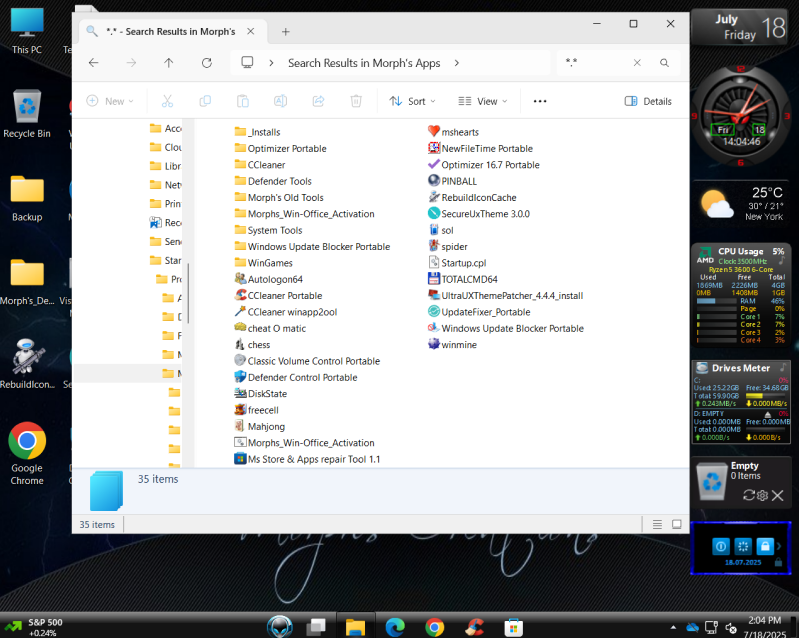Click File Explorer in taskbar
The image size is (799, 638).
coord(355,627)
